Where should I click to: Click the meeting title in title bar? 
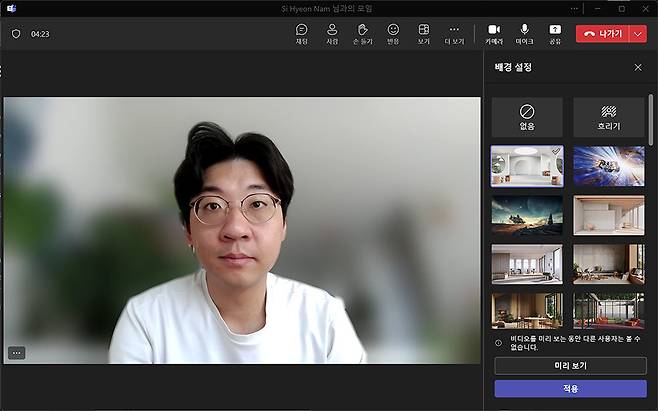coord(327,8)
